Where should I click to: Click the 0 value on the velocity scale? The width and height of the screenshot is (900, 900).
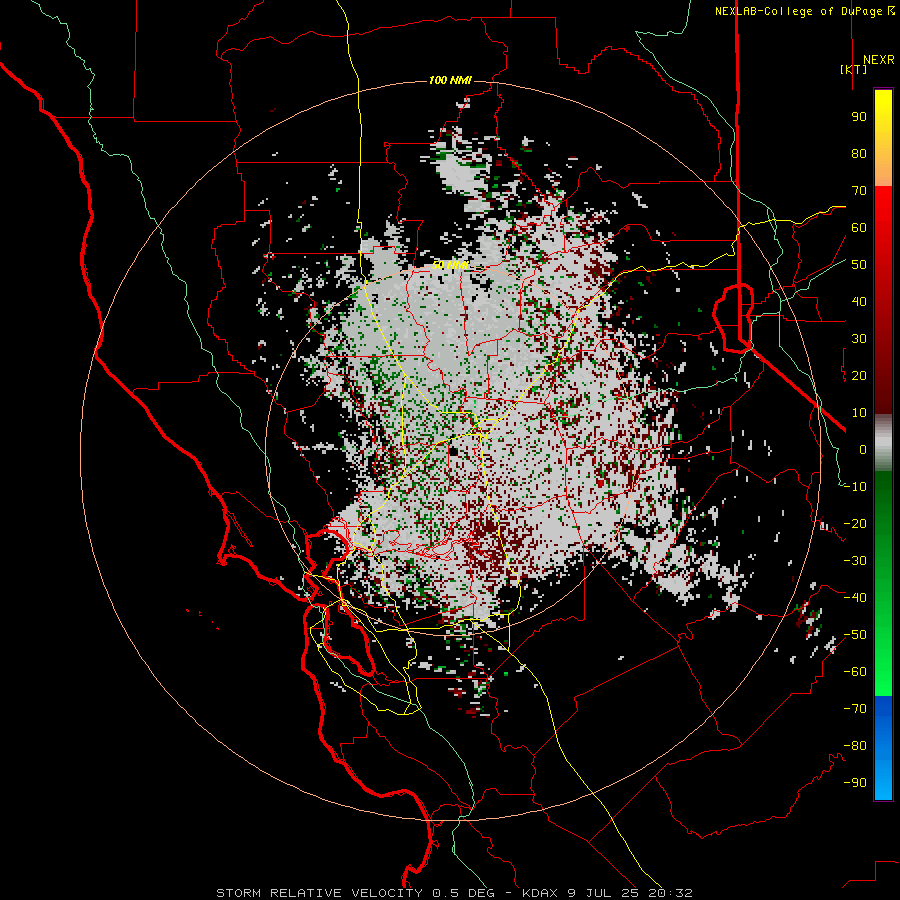pyautogui.click(x=863, y=450)
